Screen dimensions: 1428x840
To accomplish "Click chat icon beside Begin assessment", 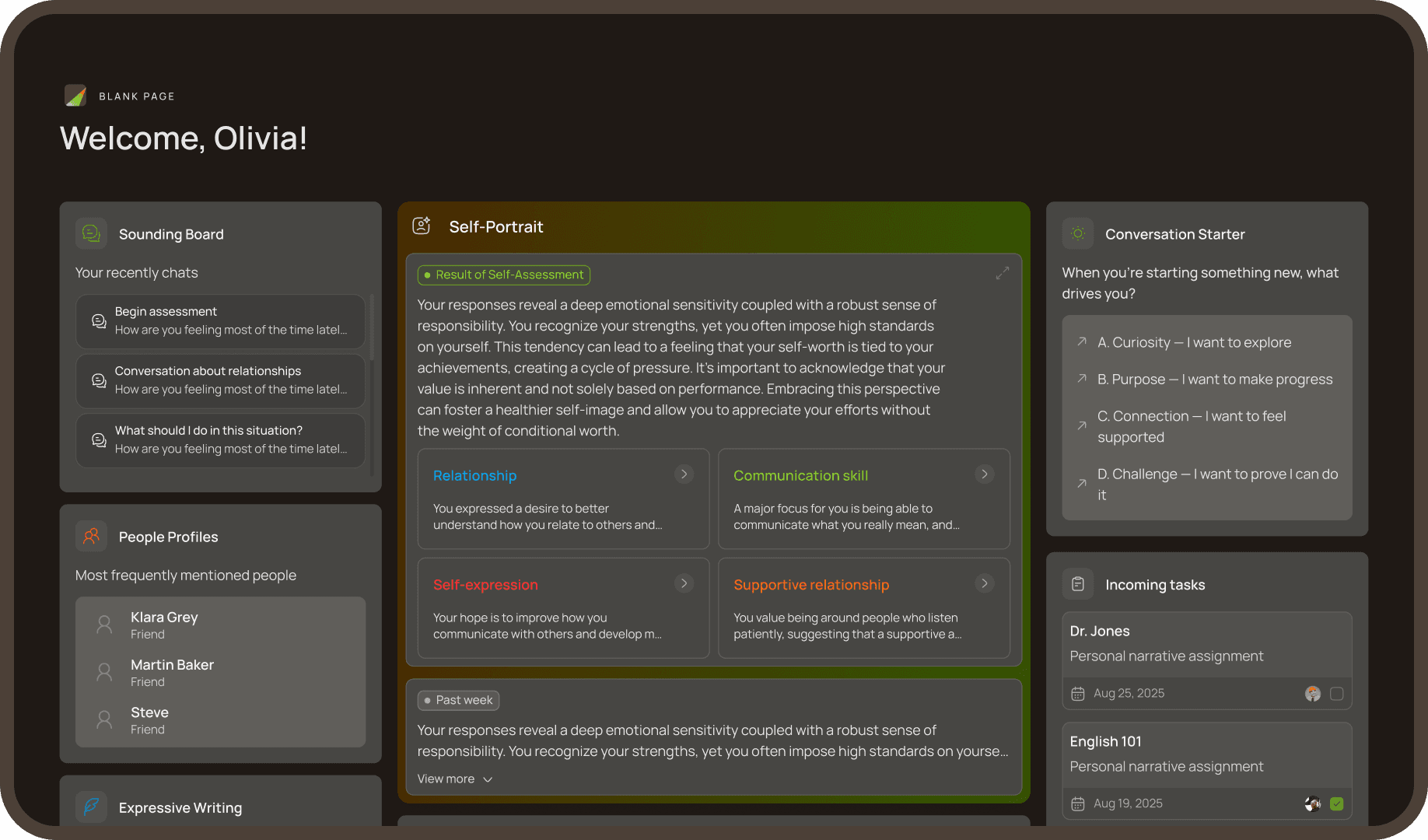I will [x=99, y=320].
